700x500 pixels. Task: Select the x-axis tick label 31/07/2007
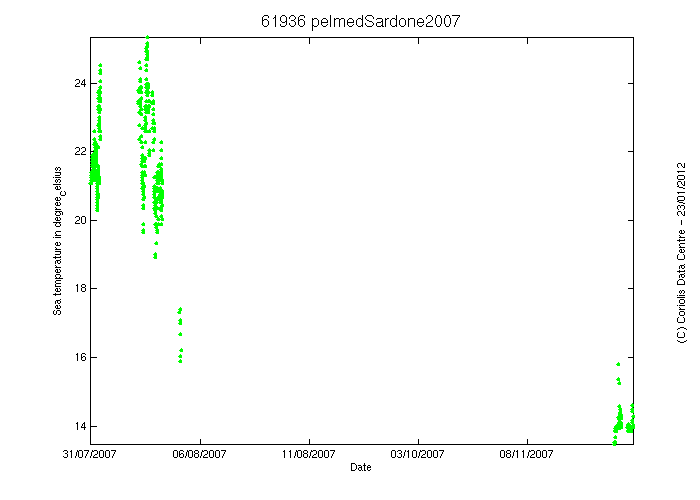(x=89, y=454)
